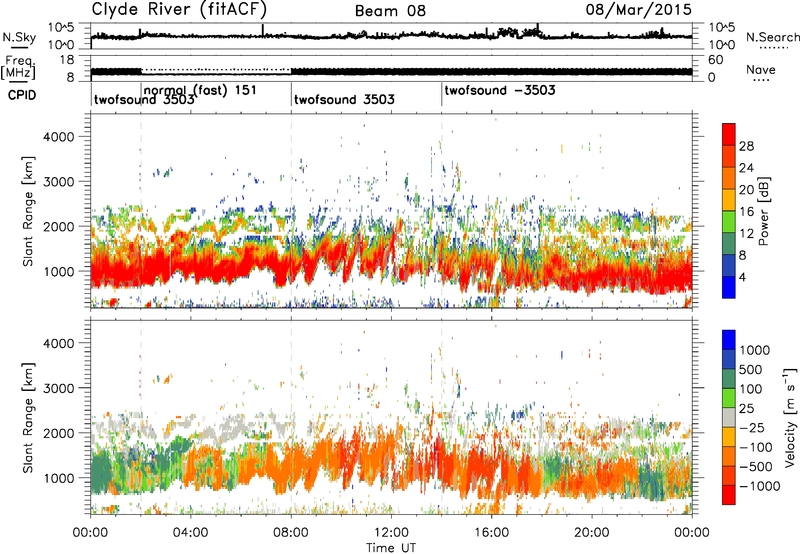Click the 'Time UT' axis title
The image size is (800, 554).
point(391,548)
